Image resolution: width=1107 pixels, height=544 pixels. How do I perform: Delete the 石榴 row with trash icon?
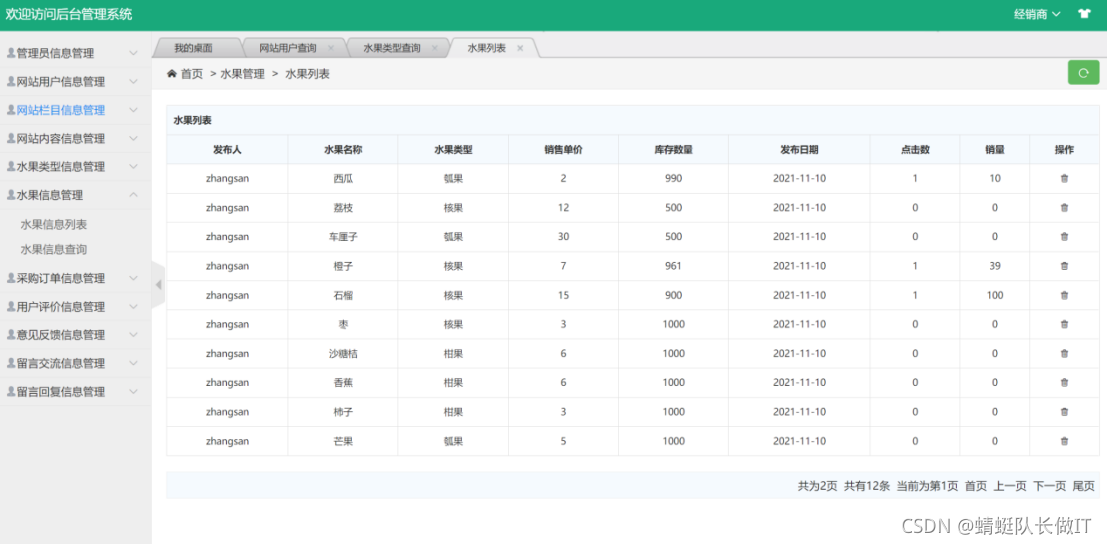(x=1064, y=296)
